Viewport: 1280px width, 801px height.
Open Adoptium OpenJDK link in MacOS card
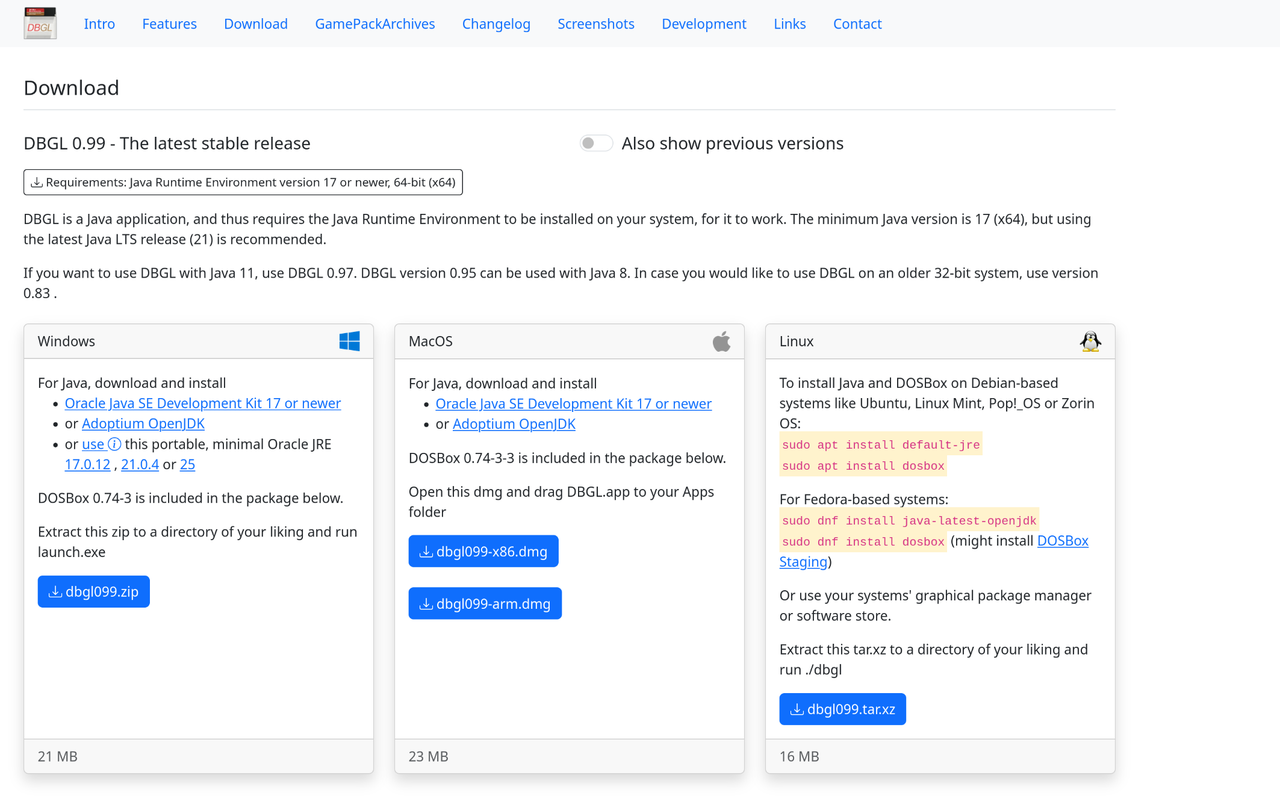tap(514, 424)
